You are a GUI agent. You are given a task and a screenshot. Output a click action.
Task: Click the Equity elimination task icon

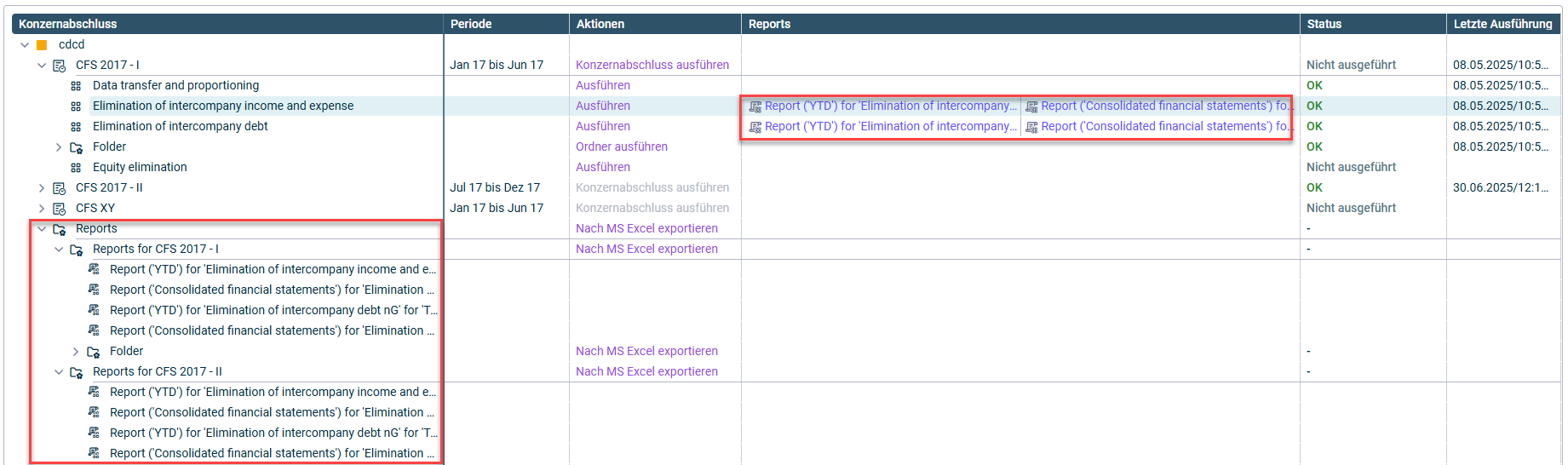tap(76, 168)
